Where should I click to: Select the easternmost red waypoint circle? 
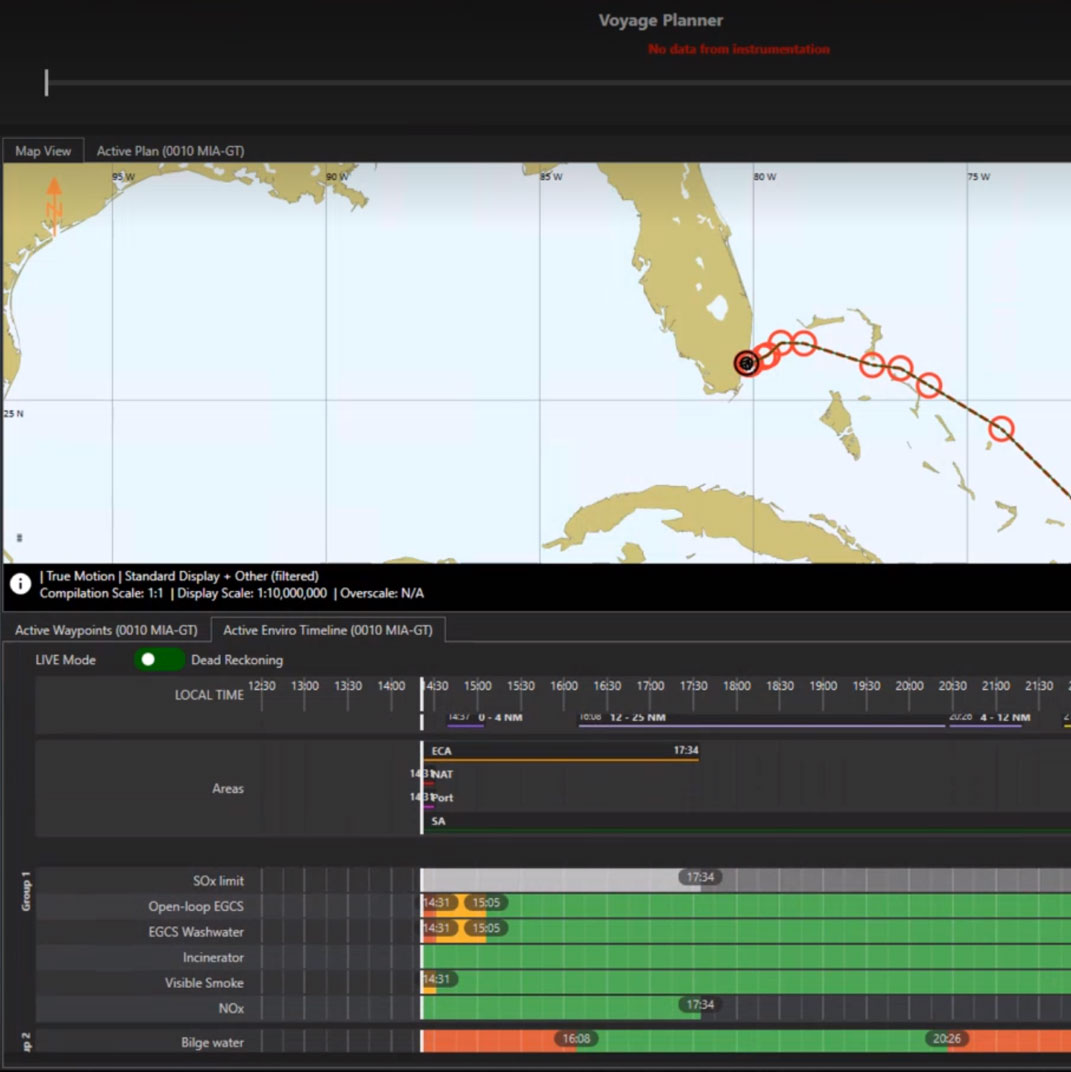pos(1001,429)
